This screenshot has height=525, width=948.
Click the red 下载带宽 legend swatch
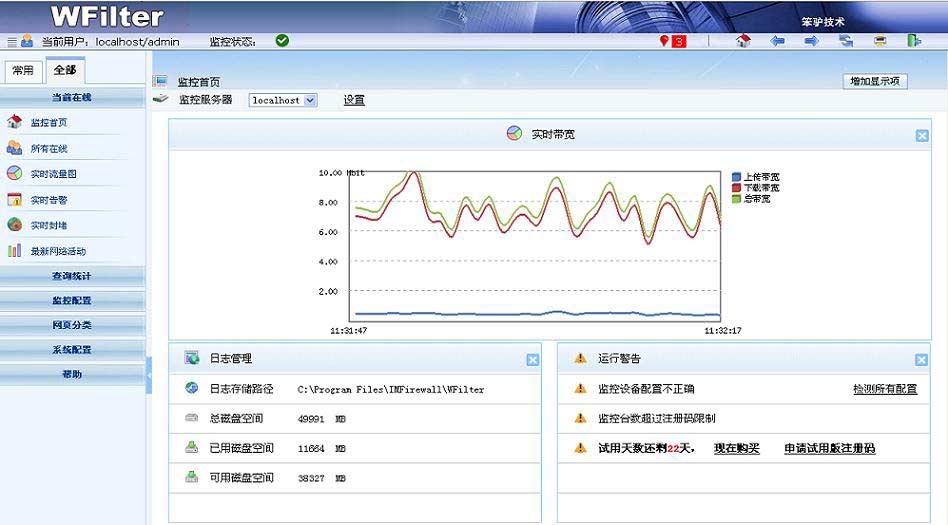[736, 188]
